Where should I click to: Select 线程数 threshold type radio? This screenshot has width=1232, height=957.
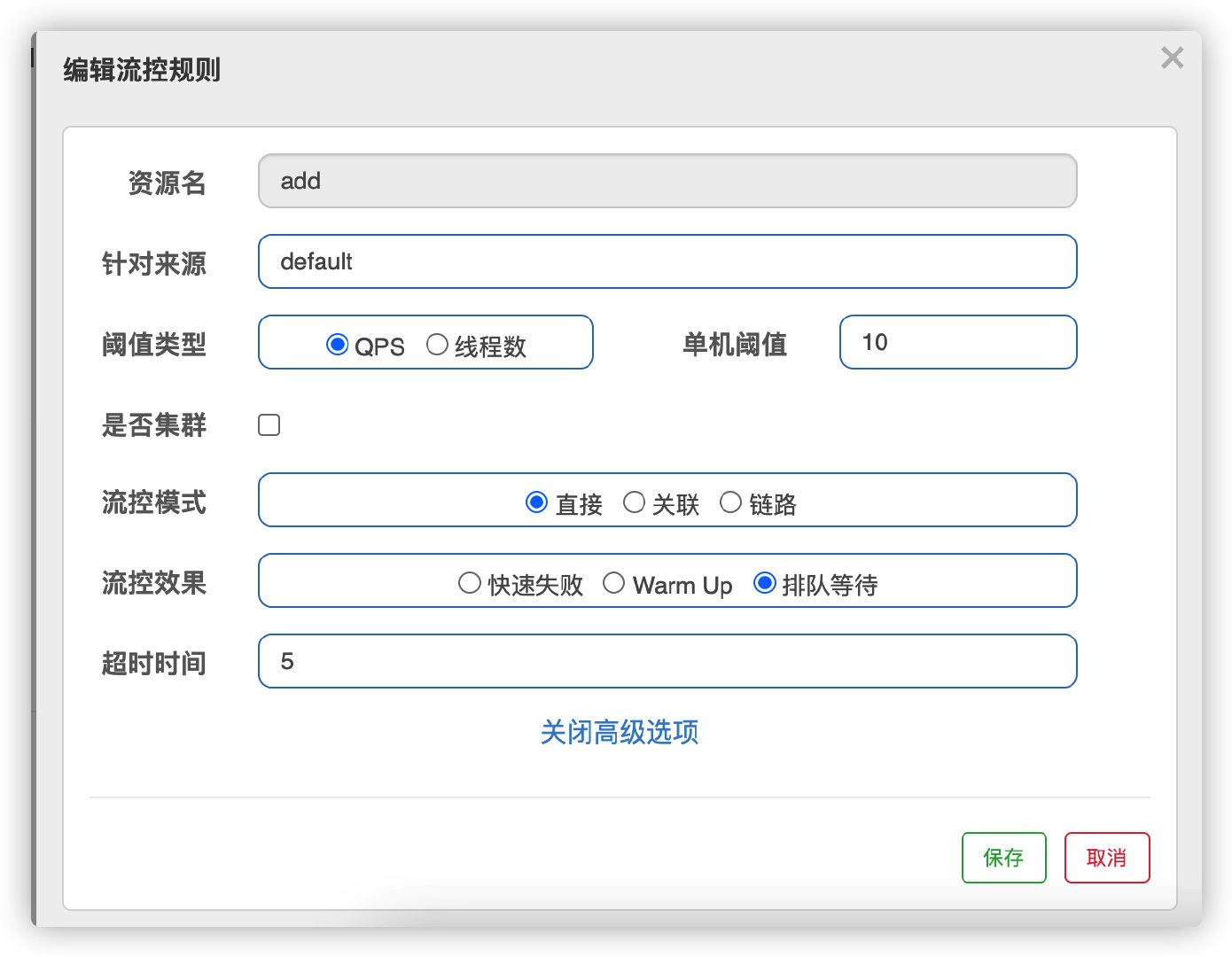click(x=437, y=344)
